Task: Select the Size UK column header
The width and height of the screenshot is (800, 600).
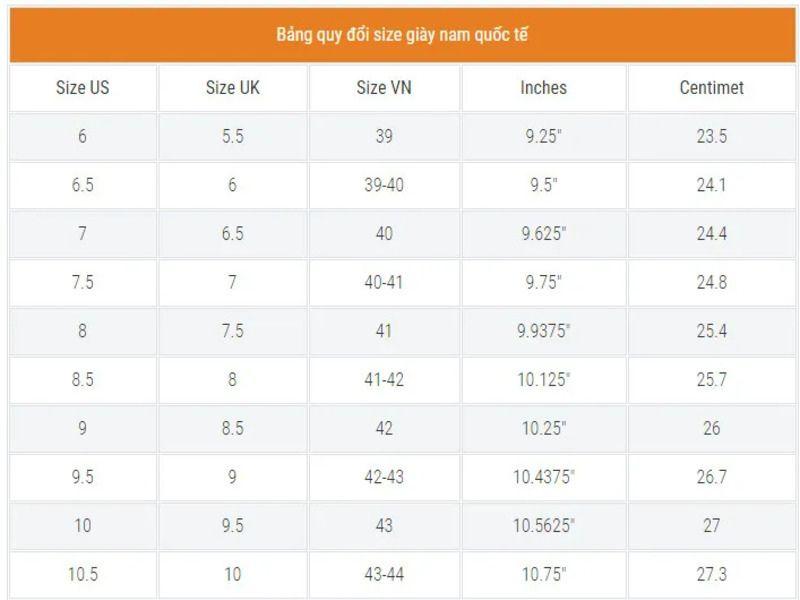Action: [232, 88]
